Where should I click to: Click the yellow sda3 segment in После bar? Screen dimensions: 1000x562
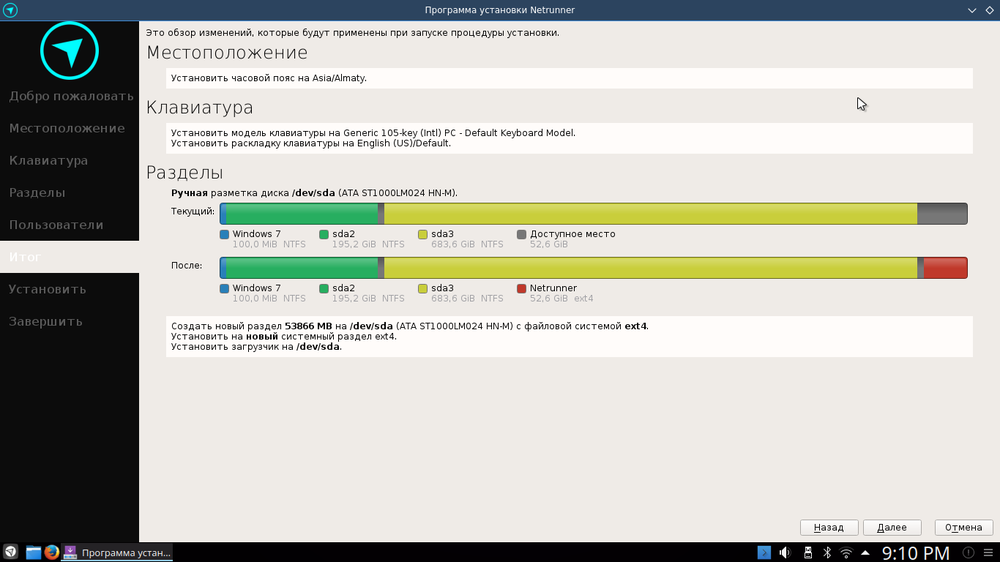(x=651, y=268)
